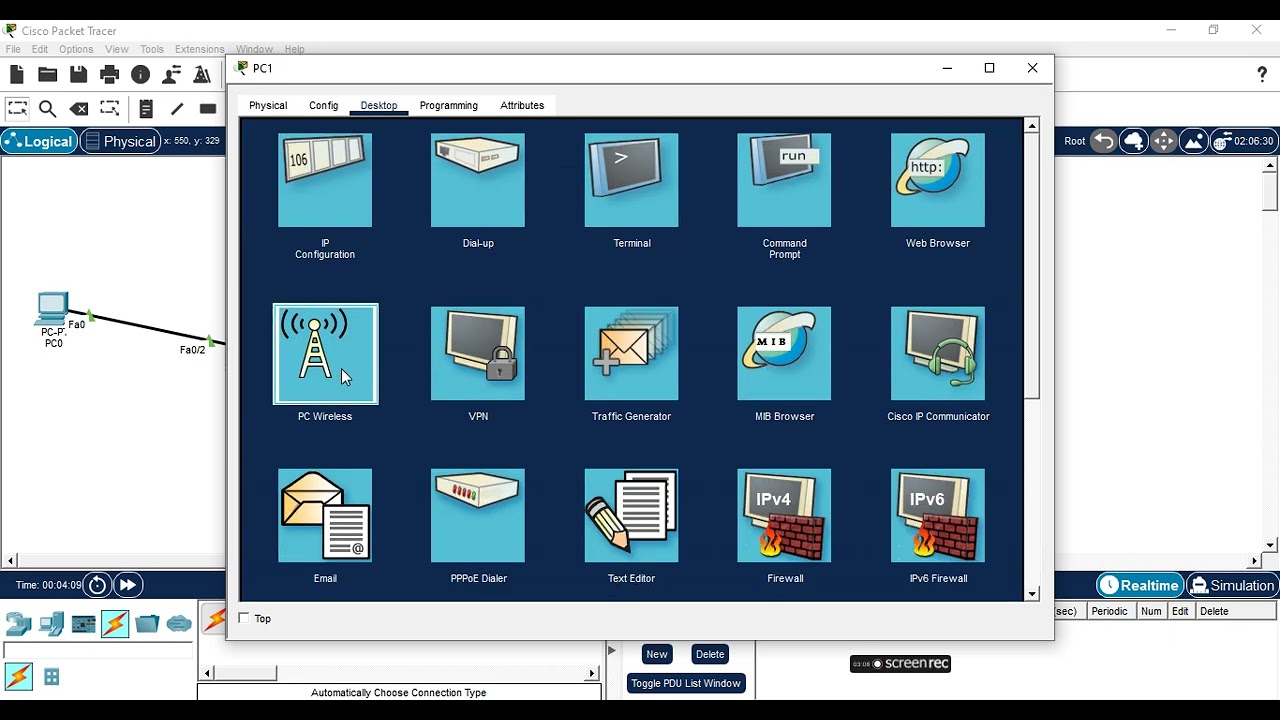
Task: Launch the Traffic Generator app
Action: pos(631,354)
